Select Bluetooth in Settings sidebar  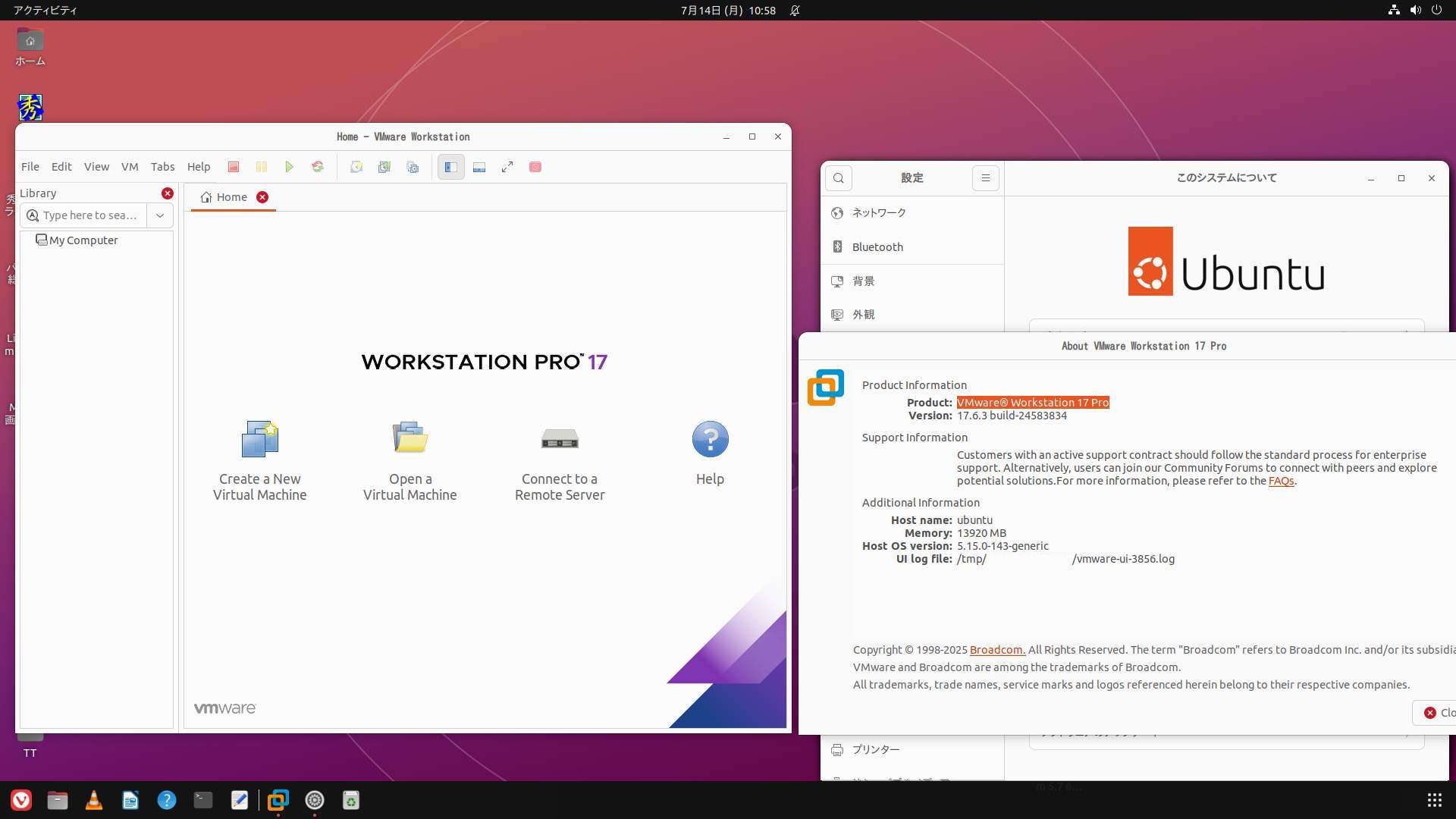point(912,247)
